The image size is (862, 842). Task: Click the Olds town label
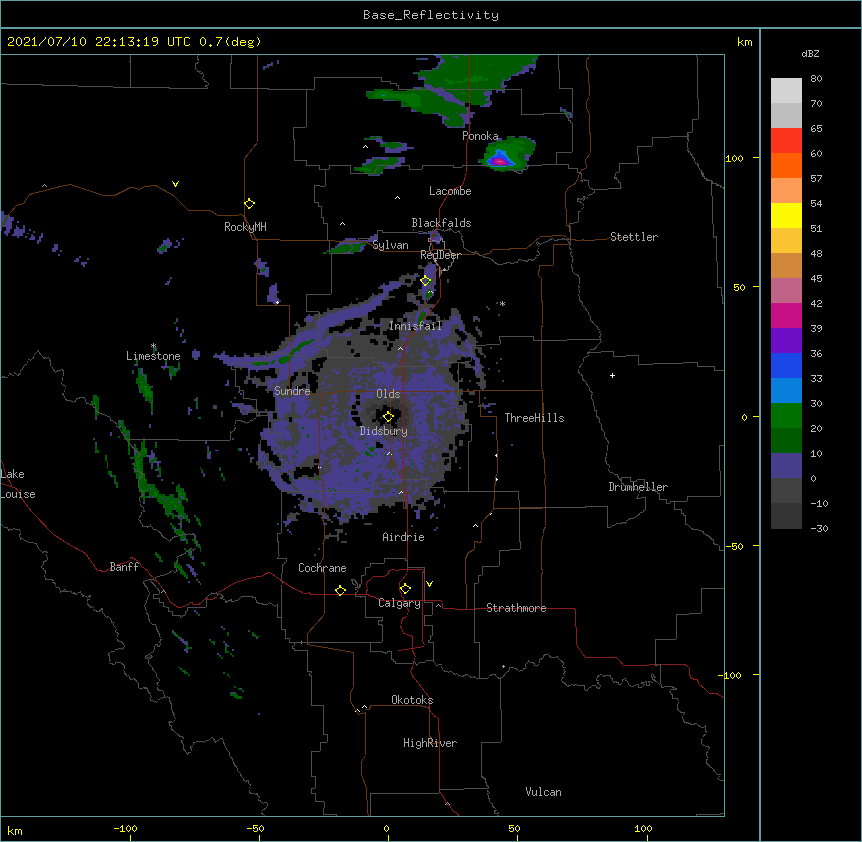click(388, 394)
